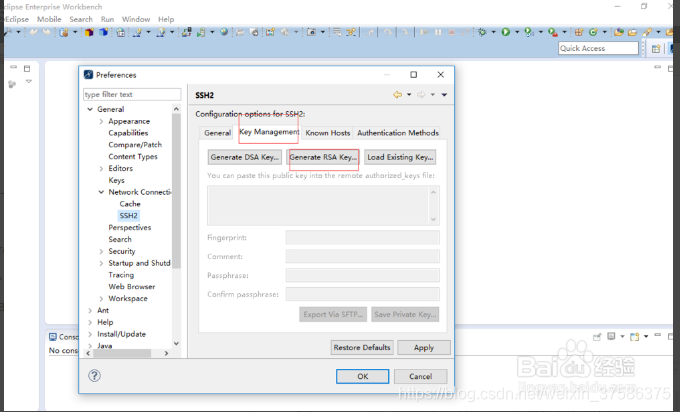This screenshot has width=680, height=412.
Task: Collapse the Network Connections tree node
Action: point(101,192)
